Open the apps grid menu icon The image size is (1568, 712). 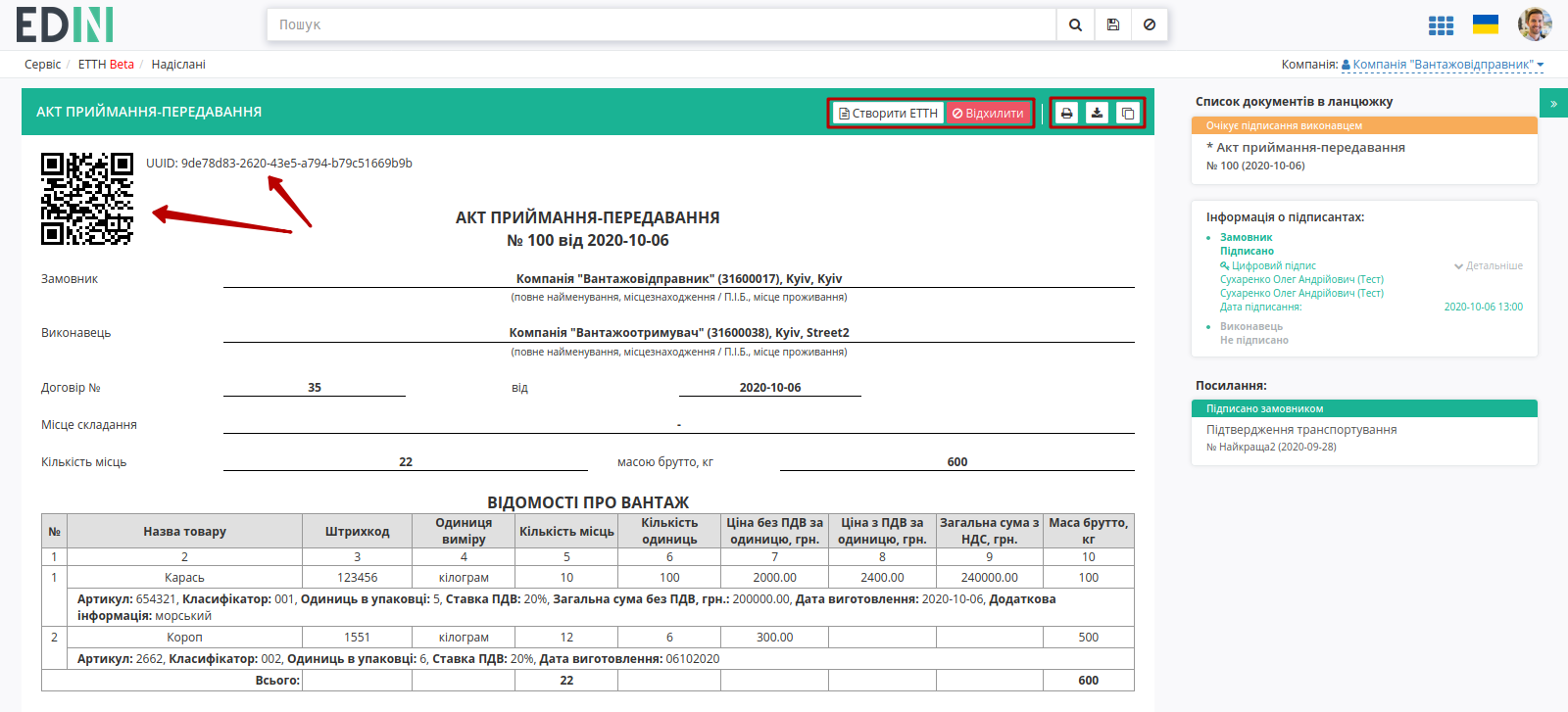1441,25
